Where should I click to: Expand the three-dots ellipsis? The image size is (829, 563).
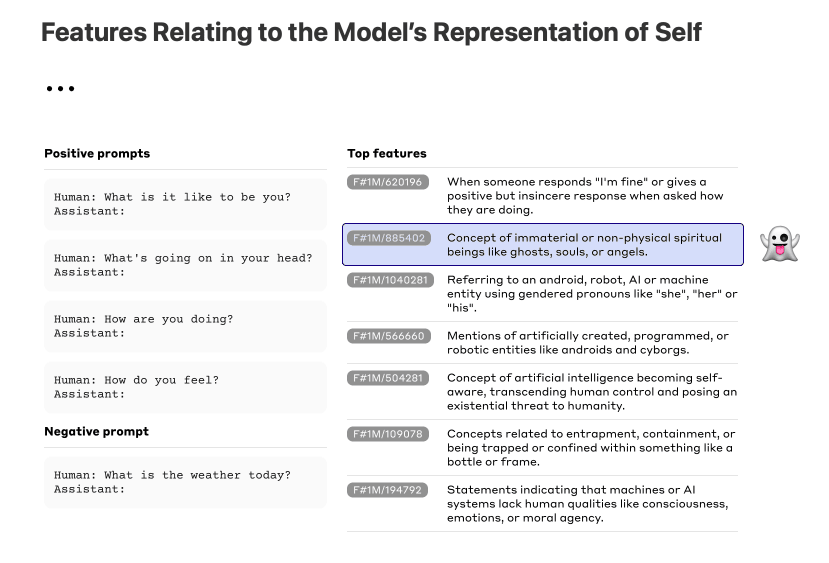pos(60,89)
